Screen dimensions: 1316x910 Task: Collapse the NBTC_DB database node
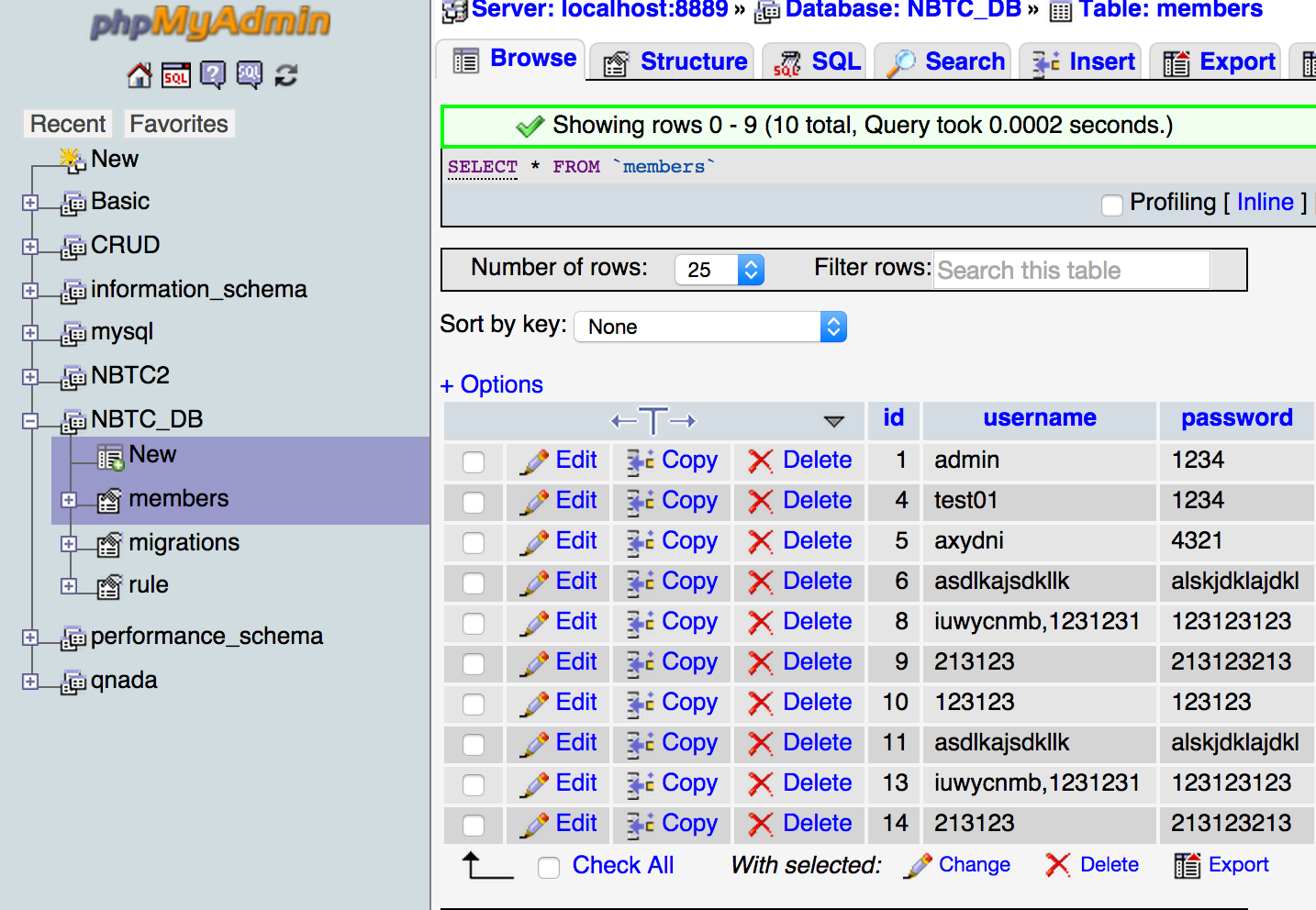pos(30,421)
